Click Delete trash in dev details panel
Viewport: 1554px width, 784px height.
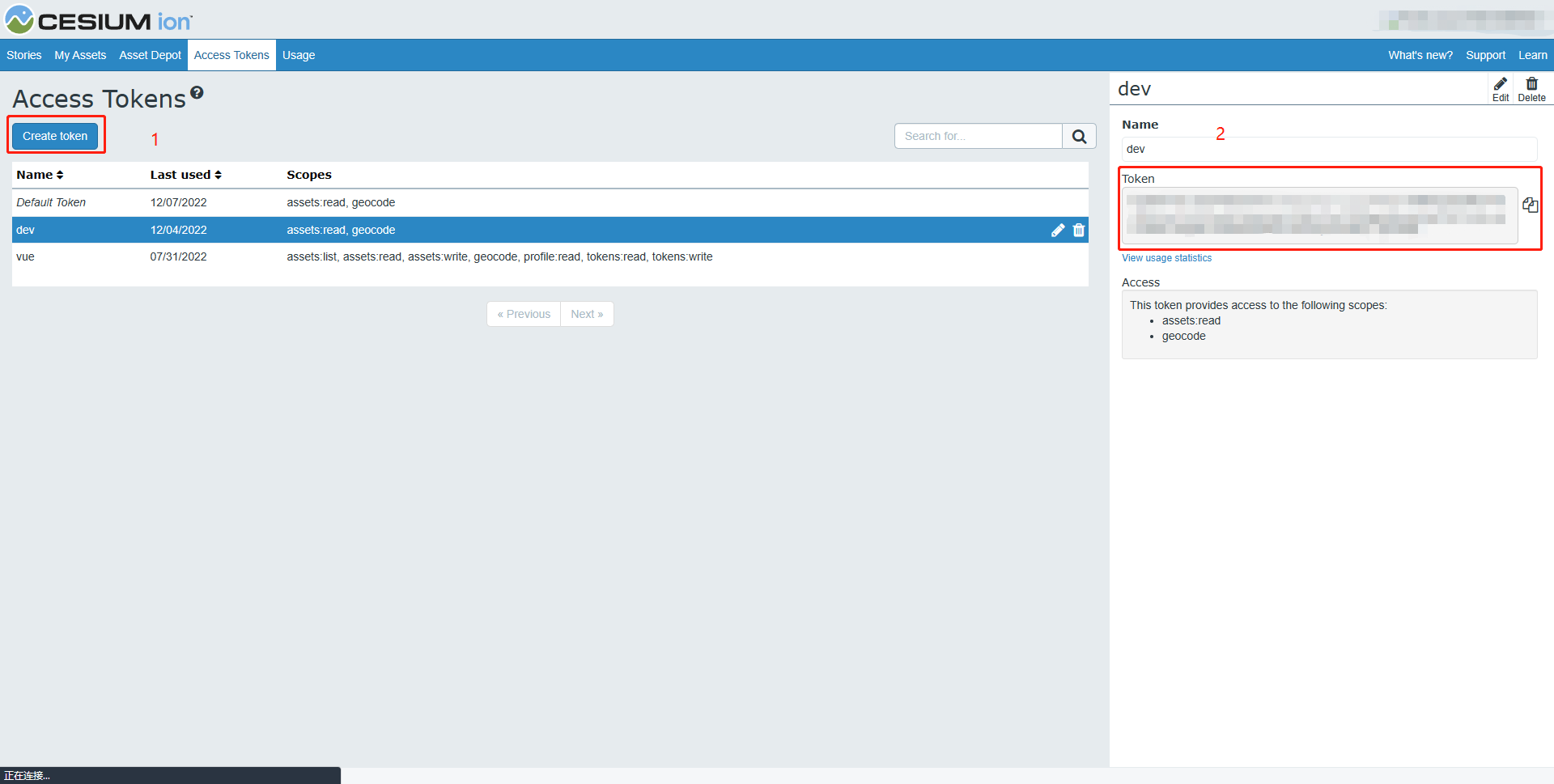[1531, 89]
